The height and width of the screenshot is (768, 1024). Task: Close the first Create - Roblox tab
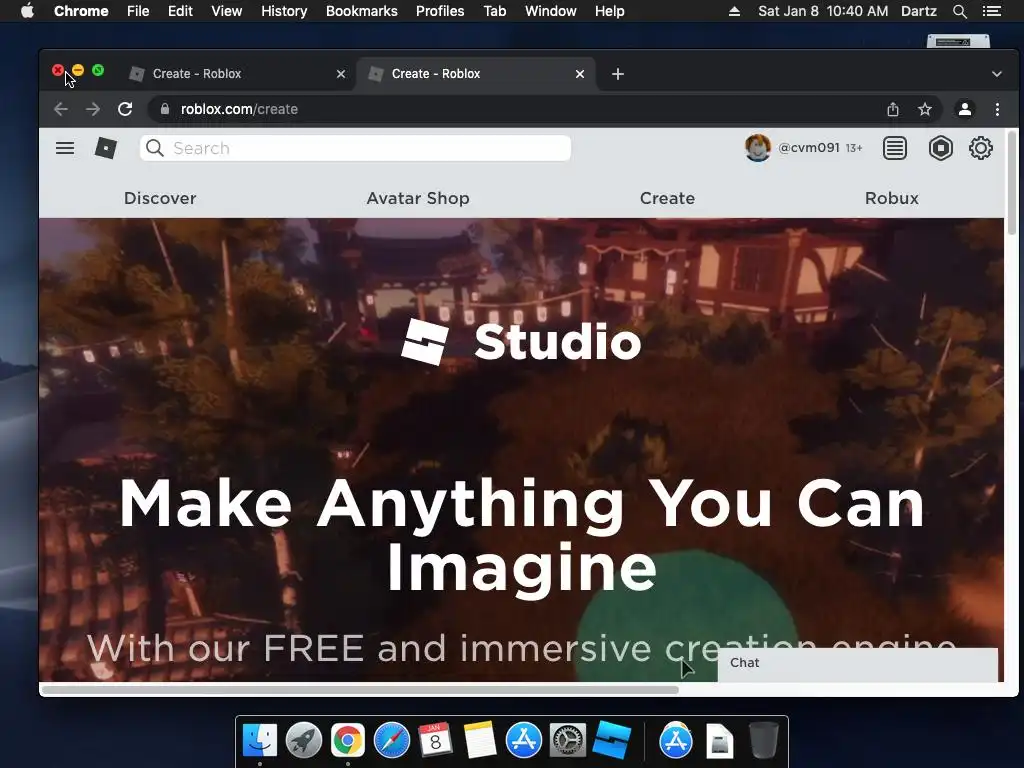[x=340, y=74]
